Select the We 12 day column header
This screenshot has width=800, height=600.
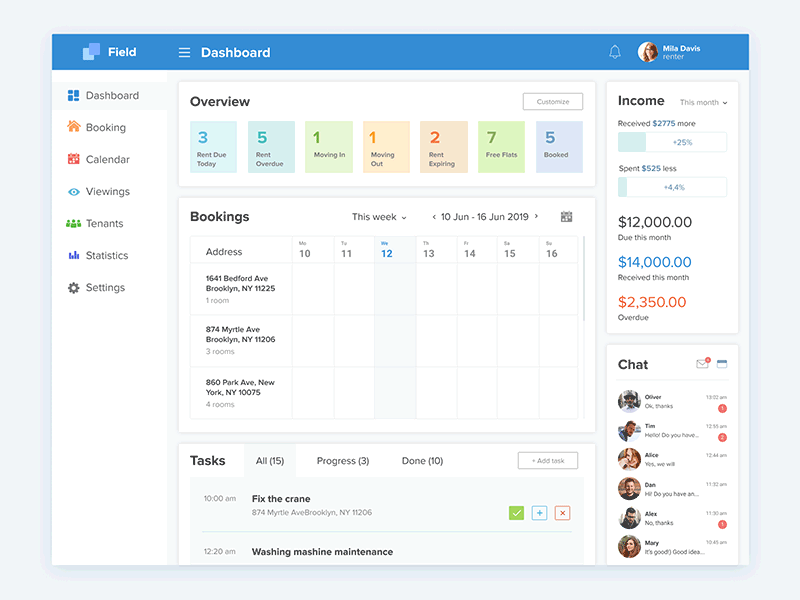[x=395, y=249]
